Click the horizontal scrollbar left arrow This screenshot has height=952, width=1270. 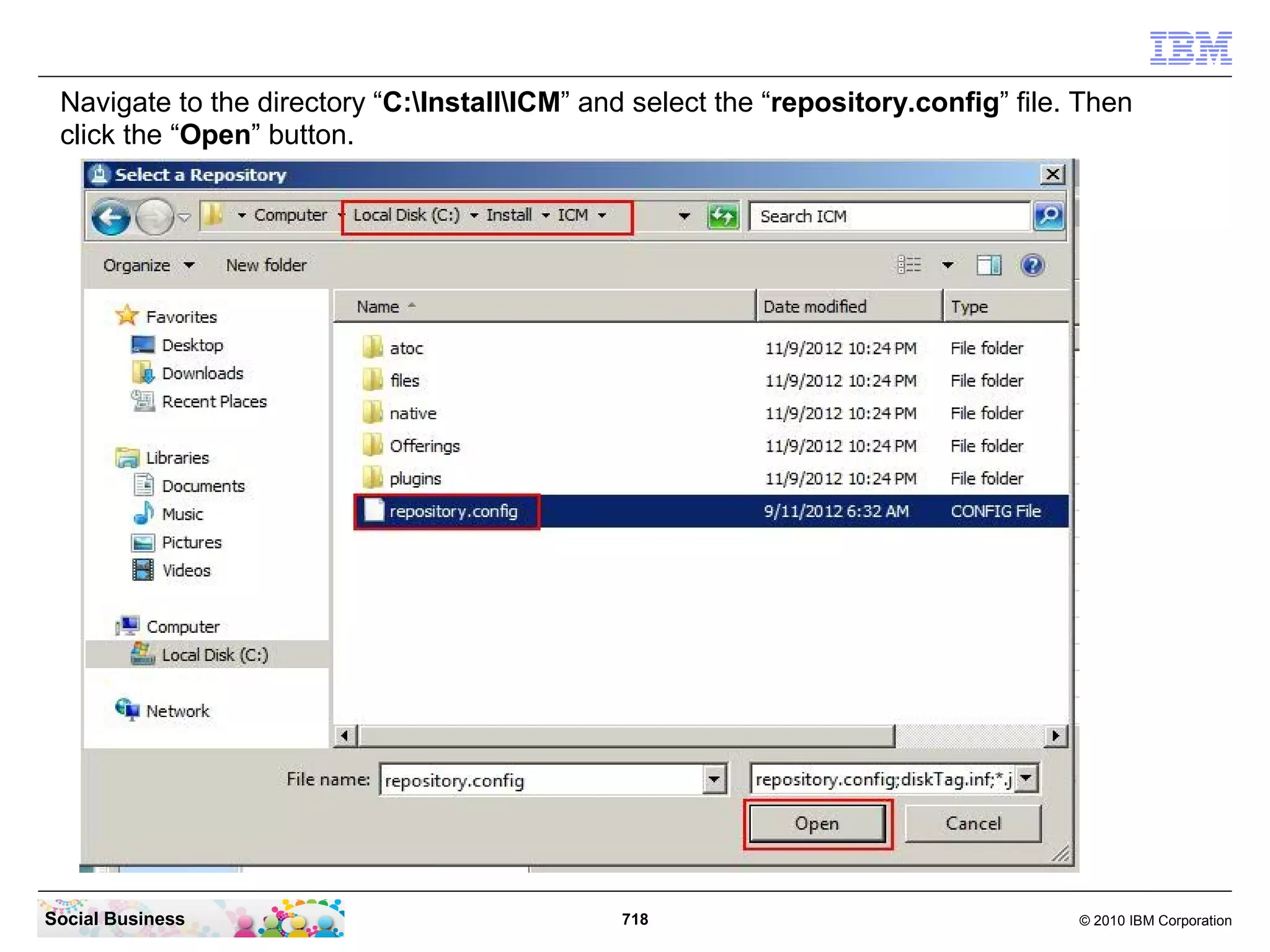point(346,736)
